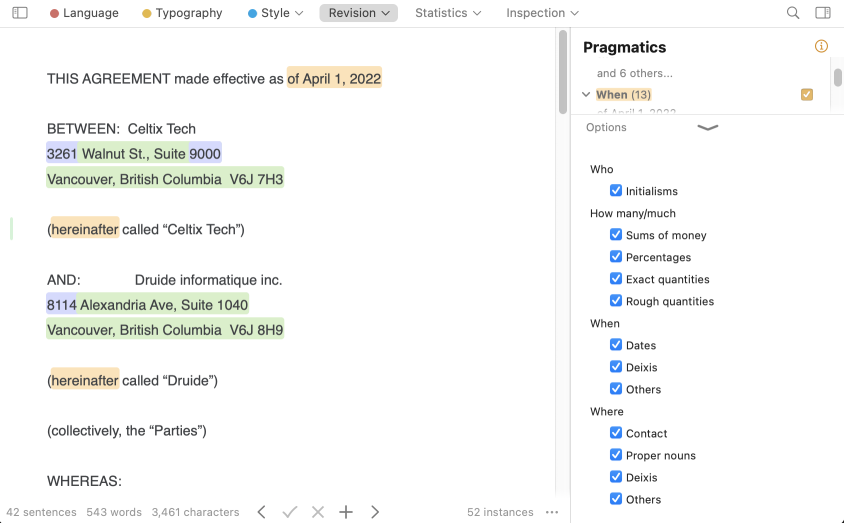
Task: Switch to the Language tab
Action: 84,13
